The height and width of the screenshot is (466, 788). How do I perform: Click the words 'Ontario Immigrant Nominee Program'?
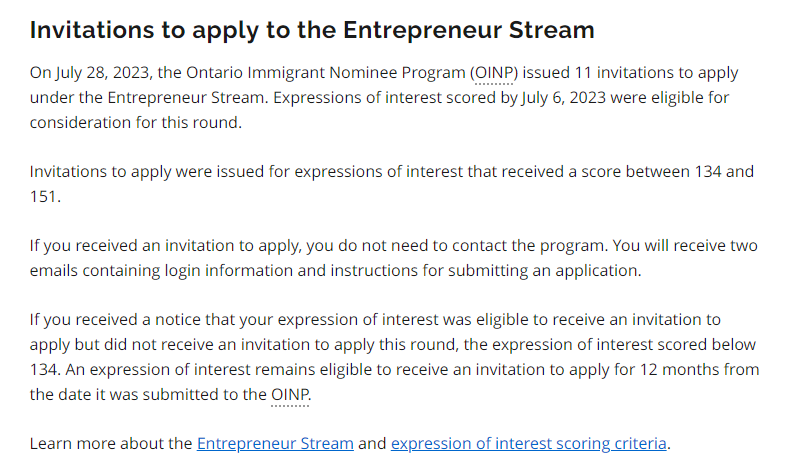pos(326,73)
